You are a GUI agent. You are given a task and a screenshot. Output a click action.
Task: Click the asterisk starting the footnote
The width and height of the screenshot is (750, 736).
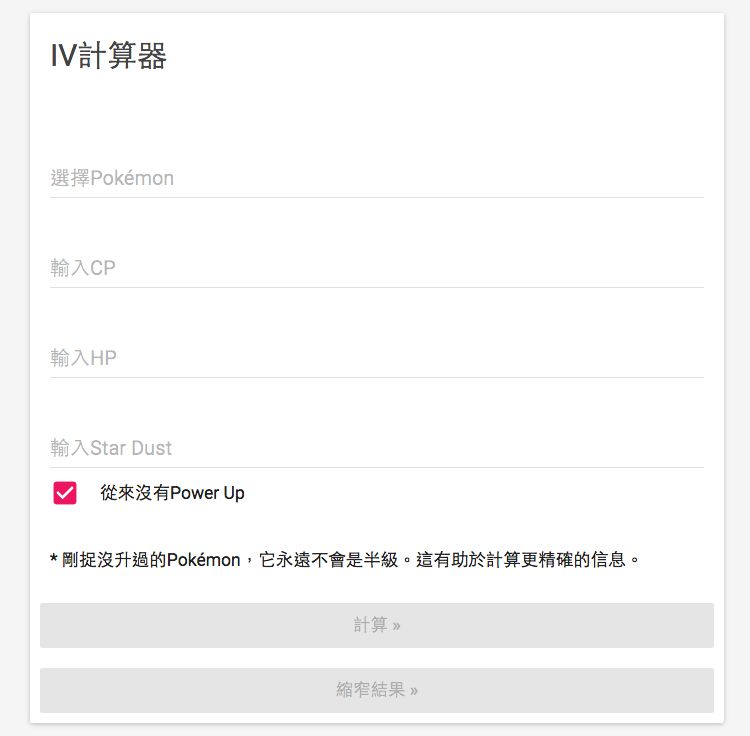(x=54, y=558)
